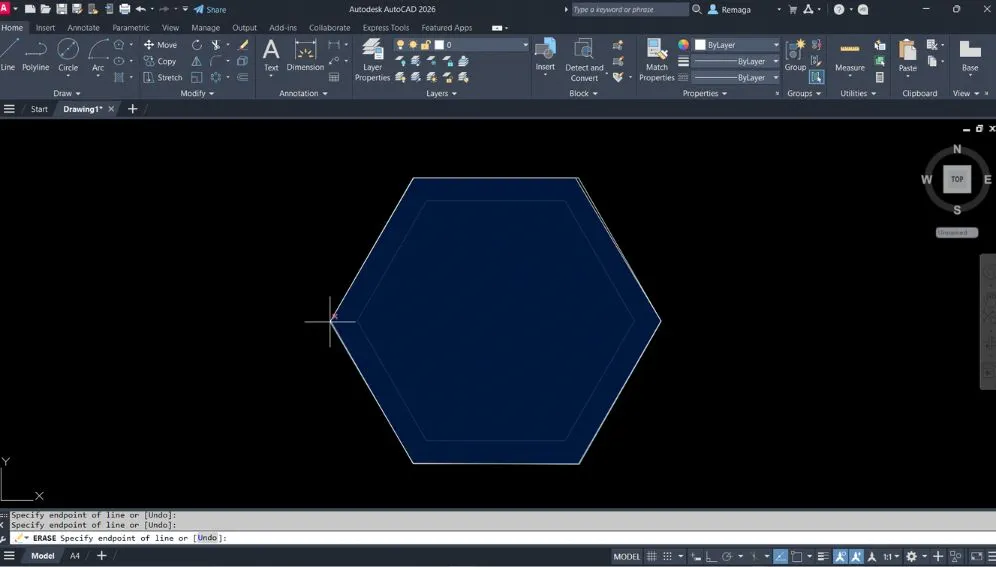Screen dimensions: 996x567
Task: Click the Share button
Action: 210,9
